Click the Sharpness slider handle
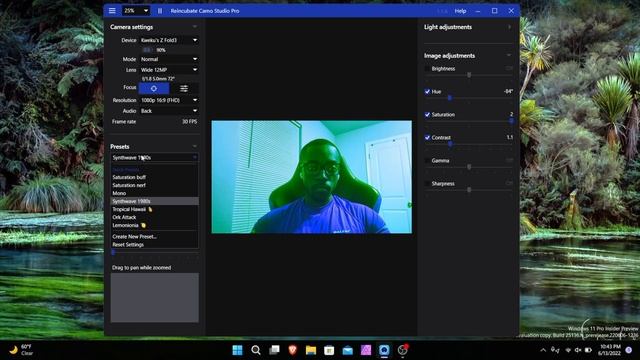 pos(469,190)
